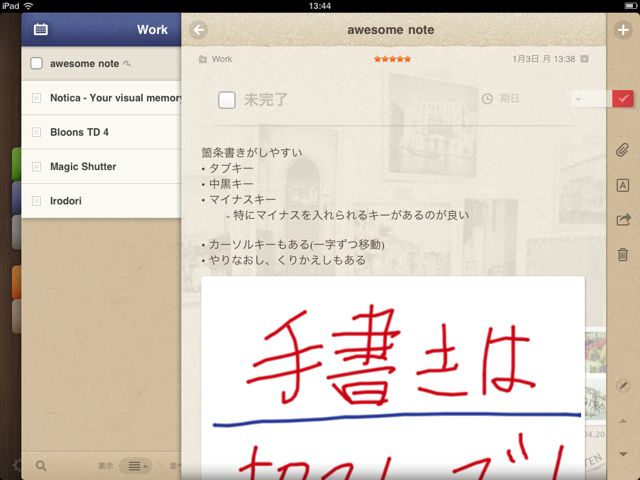Open the clock due-date icon
The image size is (640, 480).
(x=487, y=99)
